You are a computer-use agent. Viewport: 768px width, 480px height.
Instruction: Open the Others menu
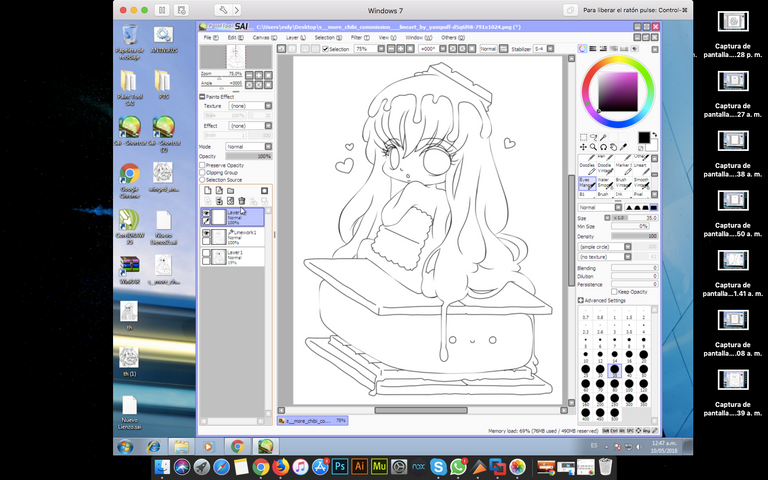tap(453, 38)
